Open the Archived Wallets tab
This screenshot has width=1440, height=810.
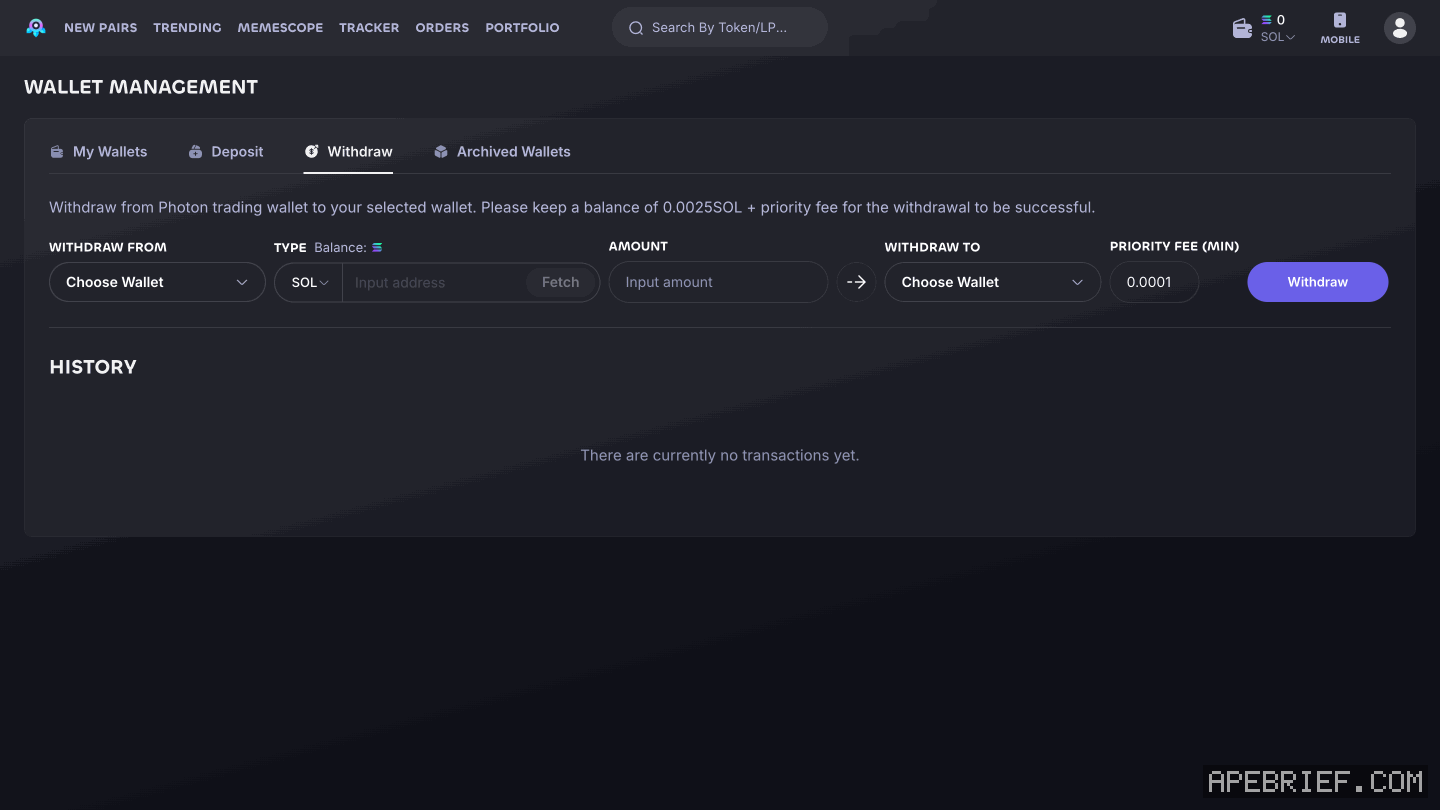coord(501,152)
